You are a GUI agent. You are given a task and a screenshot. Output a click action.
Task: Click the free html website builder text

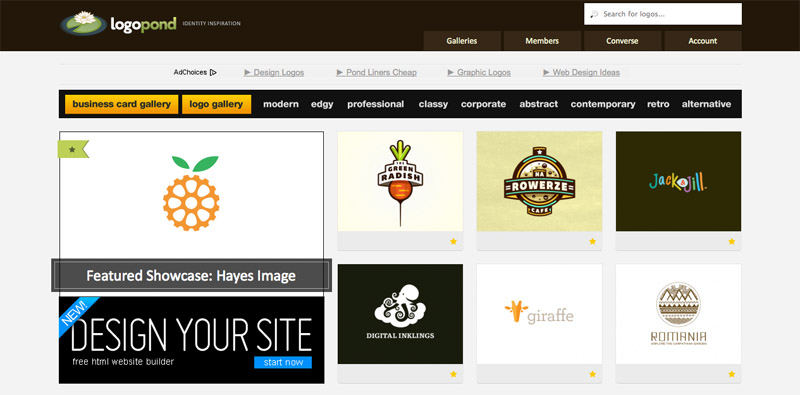coord(123,362)
